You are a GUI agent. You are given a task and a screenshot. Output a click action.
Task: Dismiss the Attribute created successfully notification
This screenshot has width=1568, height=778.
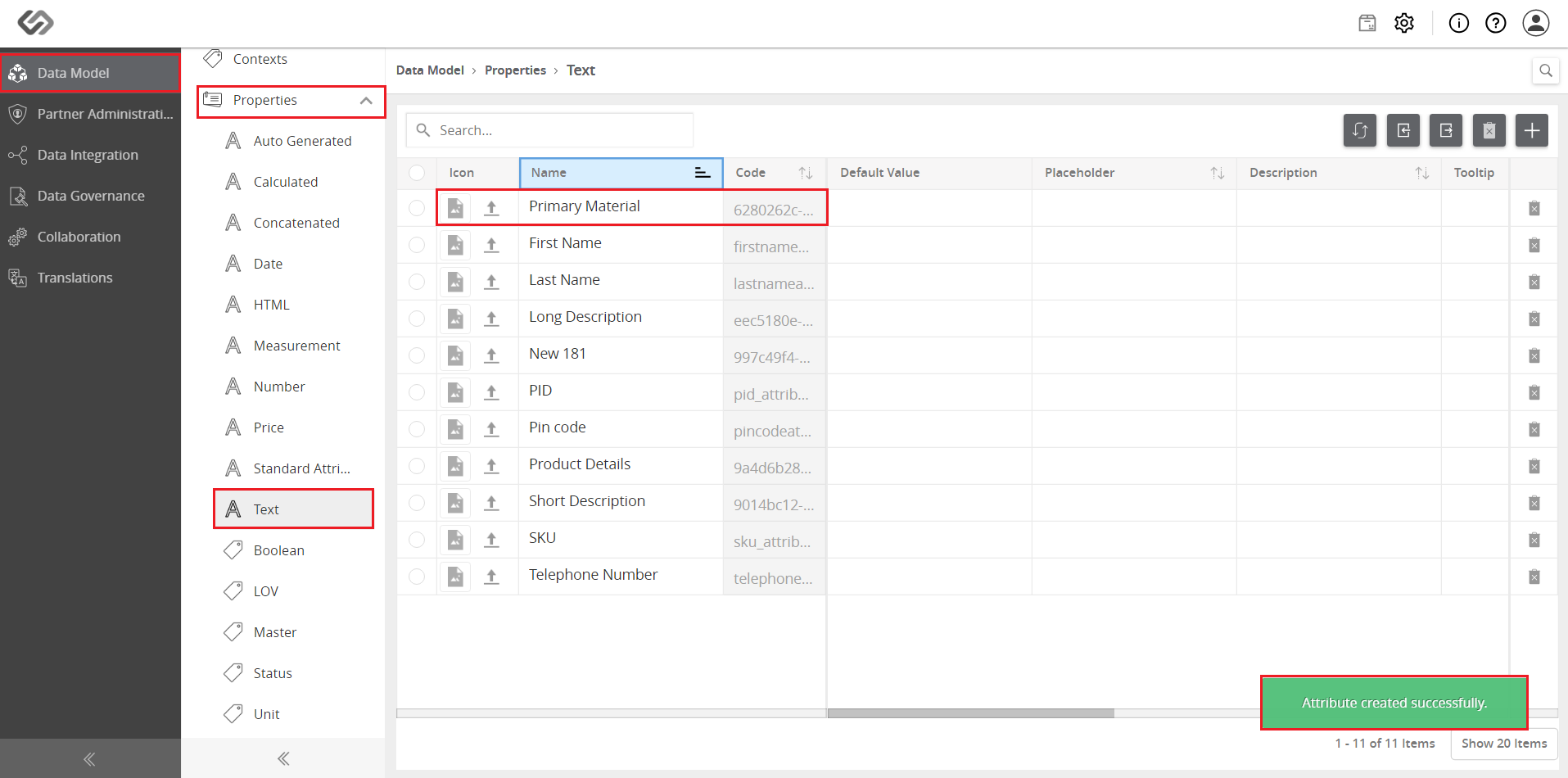[1394, 703]
